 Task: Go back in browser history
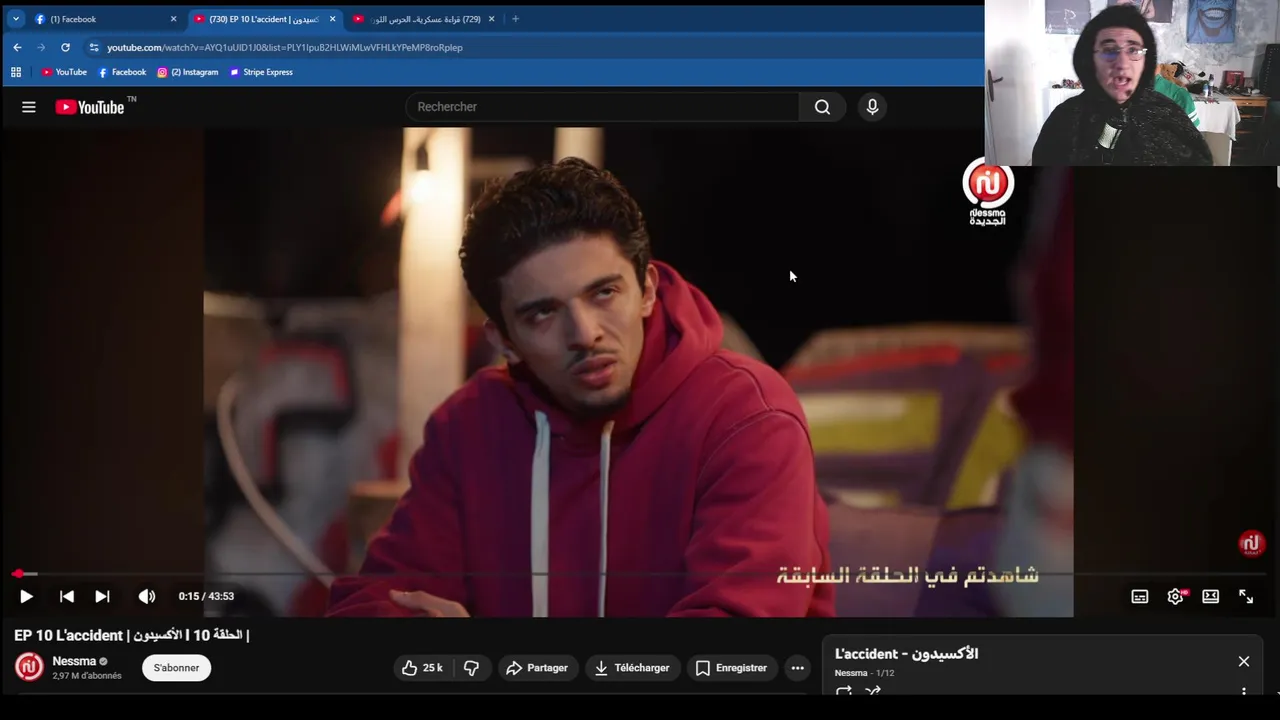(x=17, y=47)
